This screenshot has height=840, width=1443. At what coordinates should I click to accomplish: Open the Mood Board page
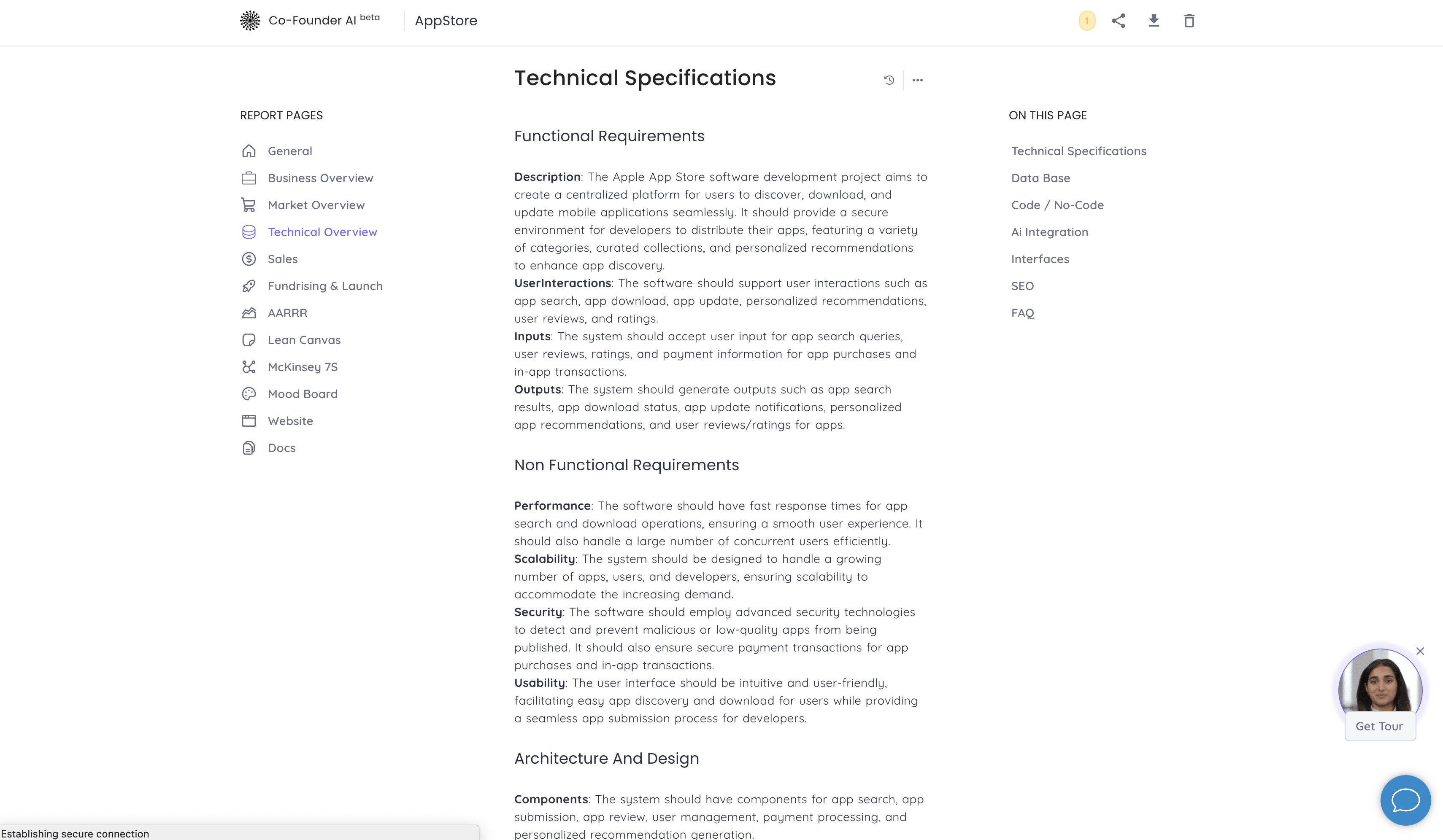pos(303,394)
